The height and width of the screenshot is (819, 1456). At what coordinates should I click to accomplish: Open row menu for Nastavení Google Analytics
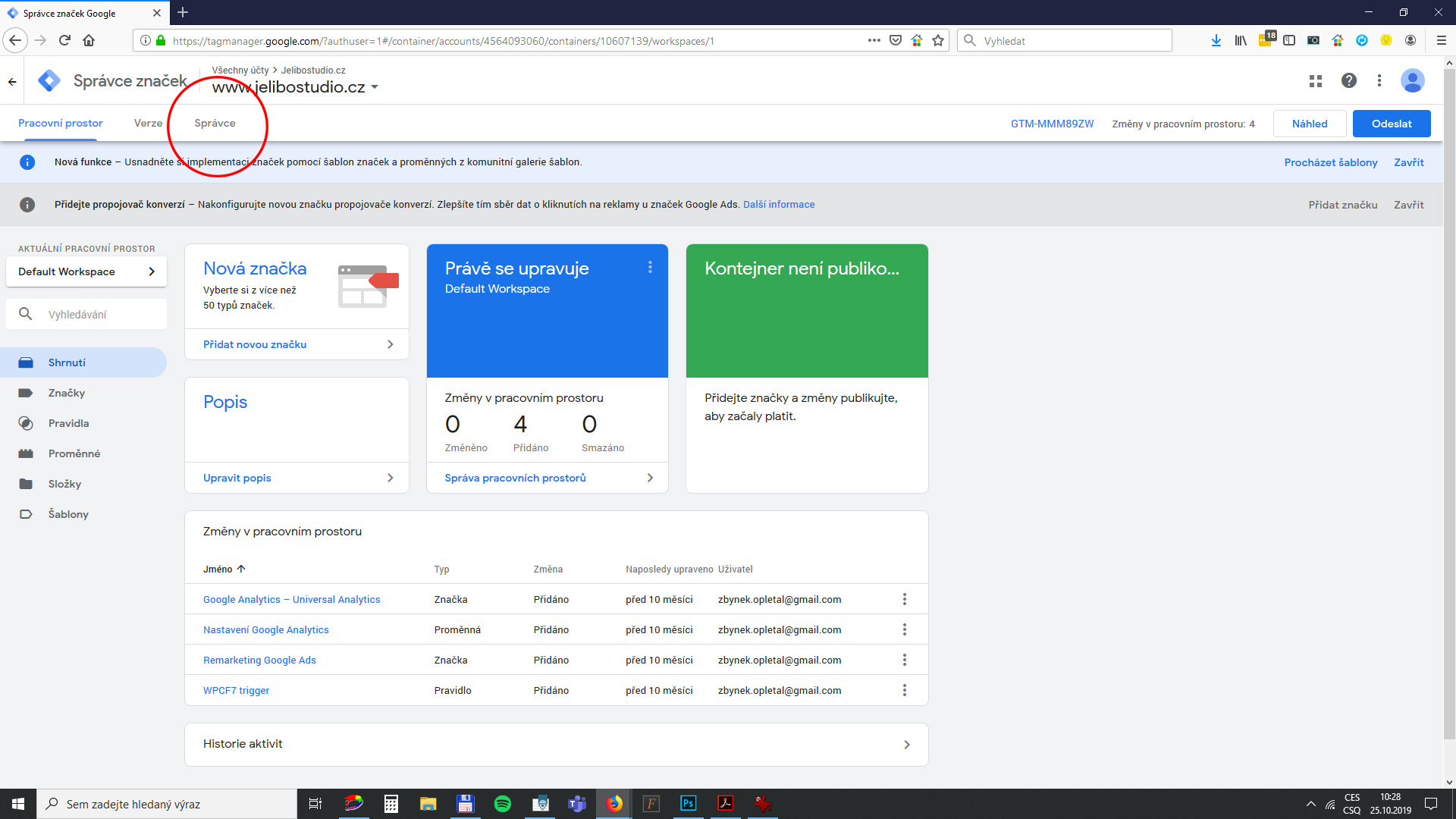pyautogui.click(x=905, y=629)
